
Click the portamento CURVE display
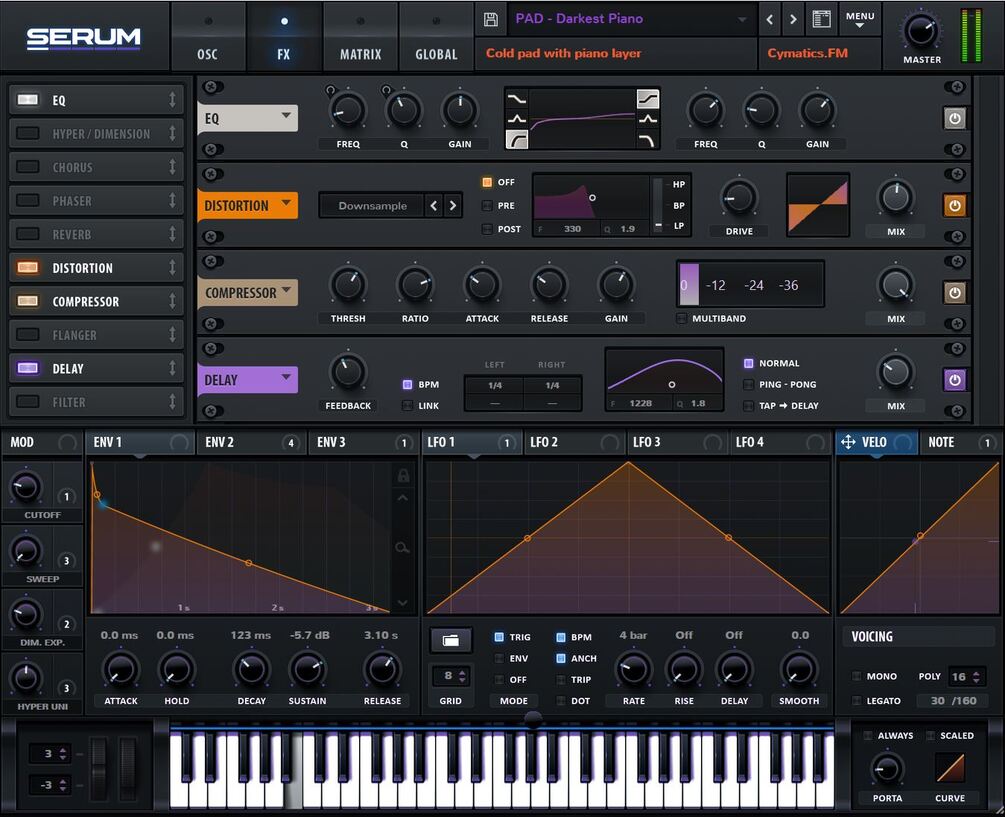(950, 768)
